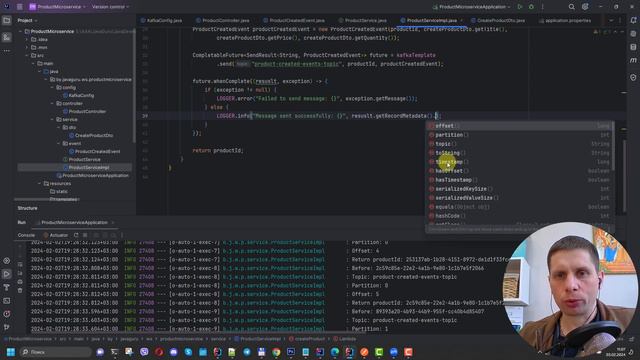
Task: Choose serializedValueSize() from the completion list
Action: tap(519, 198)
